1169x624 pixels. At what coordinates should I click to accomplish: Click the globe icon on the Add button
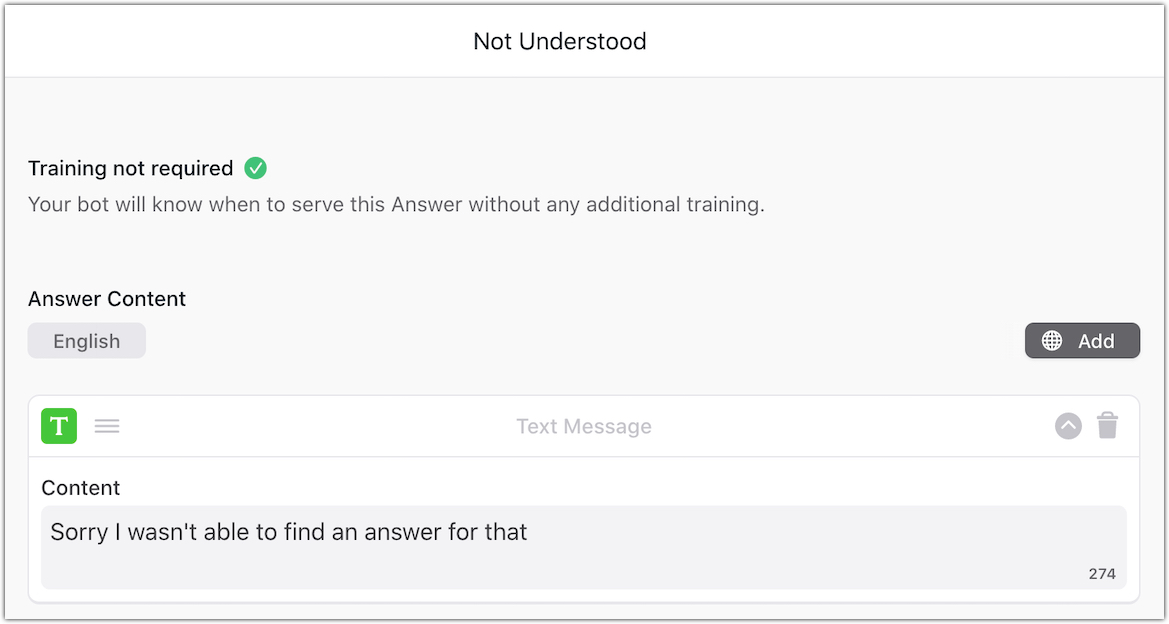click(1052, 341)
